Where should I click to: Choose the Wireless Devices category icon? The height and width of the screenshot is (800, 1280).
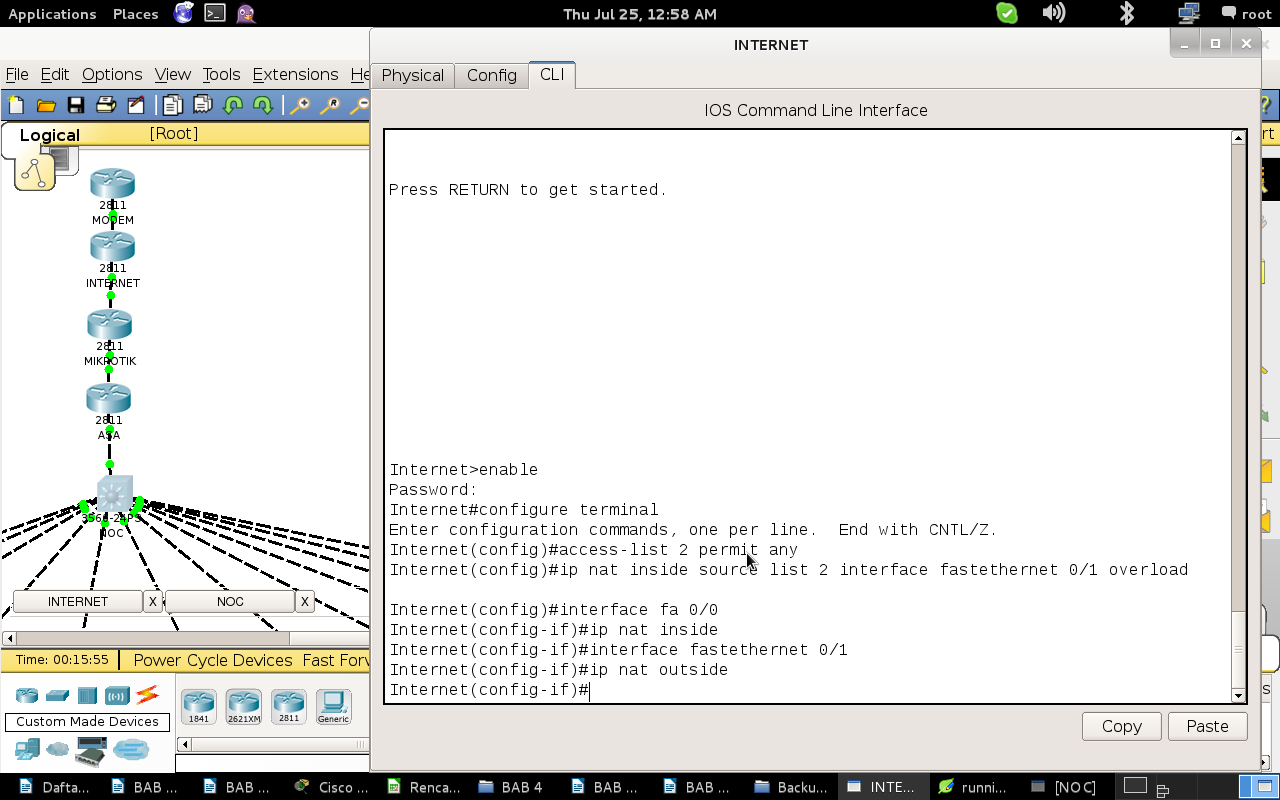click(x=117, y=695)
